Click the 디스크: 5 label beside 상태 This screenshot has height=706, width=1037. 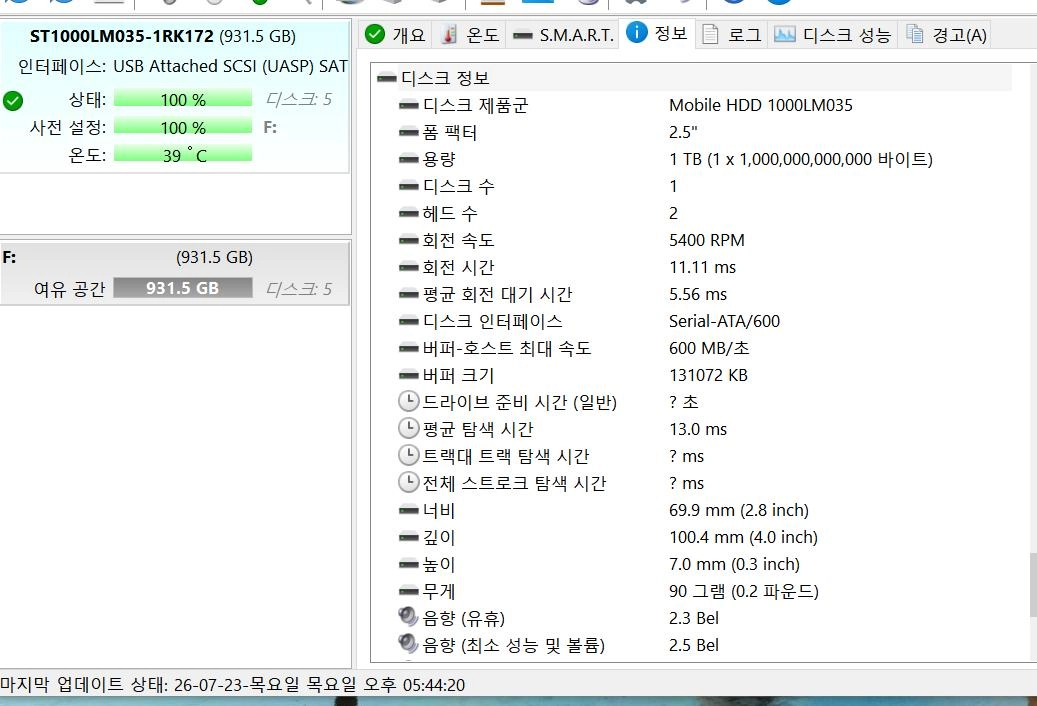(x=299, y=99)
